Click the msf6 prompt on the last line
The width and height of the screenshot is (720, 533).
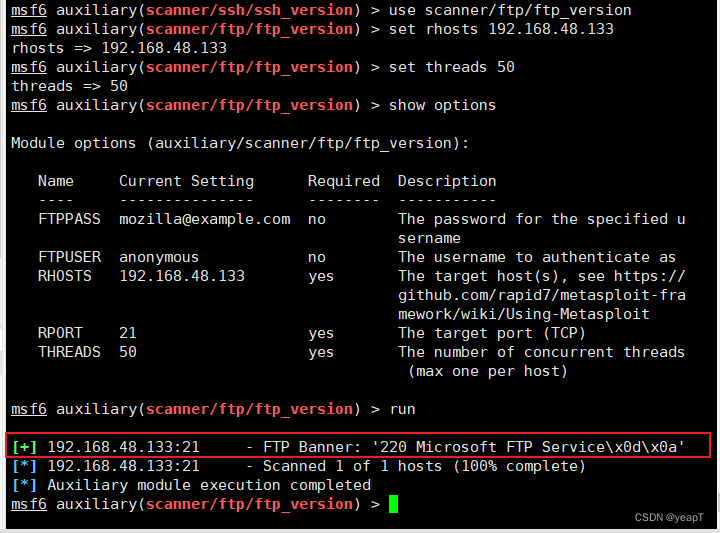click(29, 504)
